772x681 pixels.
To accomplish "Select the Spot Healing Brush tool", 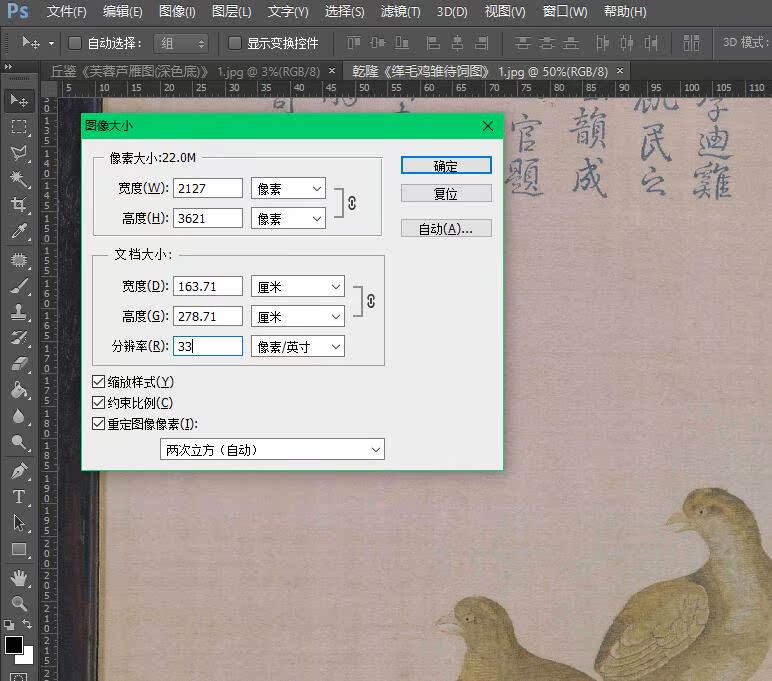I will [19, 259].
